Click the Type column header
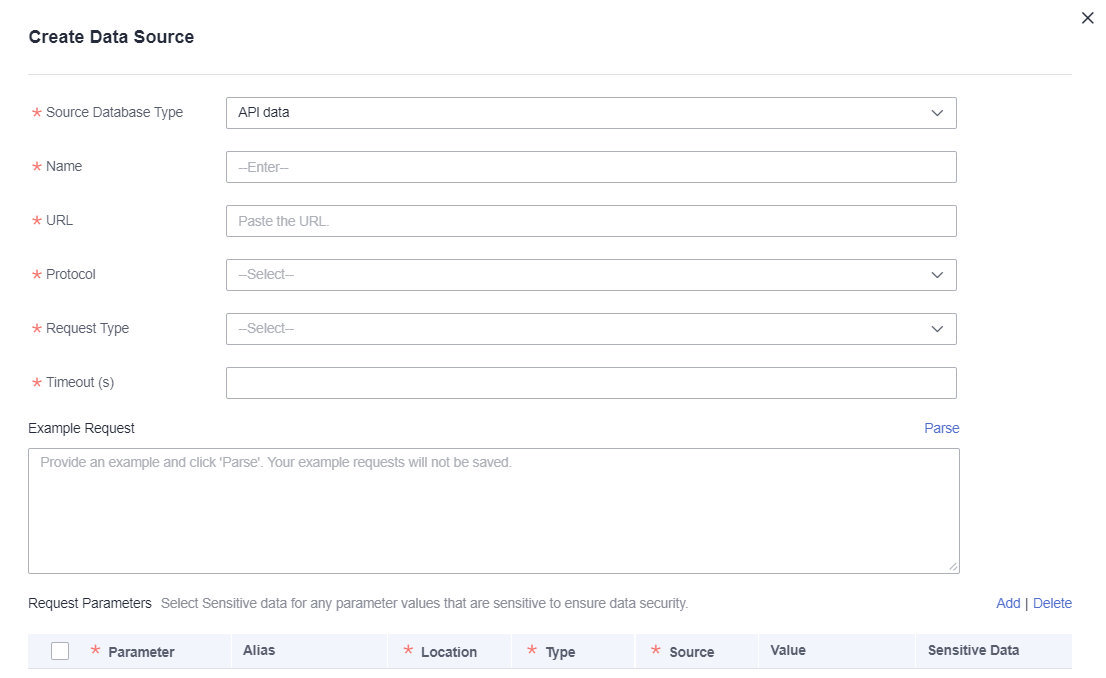 (x=560, y=652)
